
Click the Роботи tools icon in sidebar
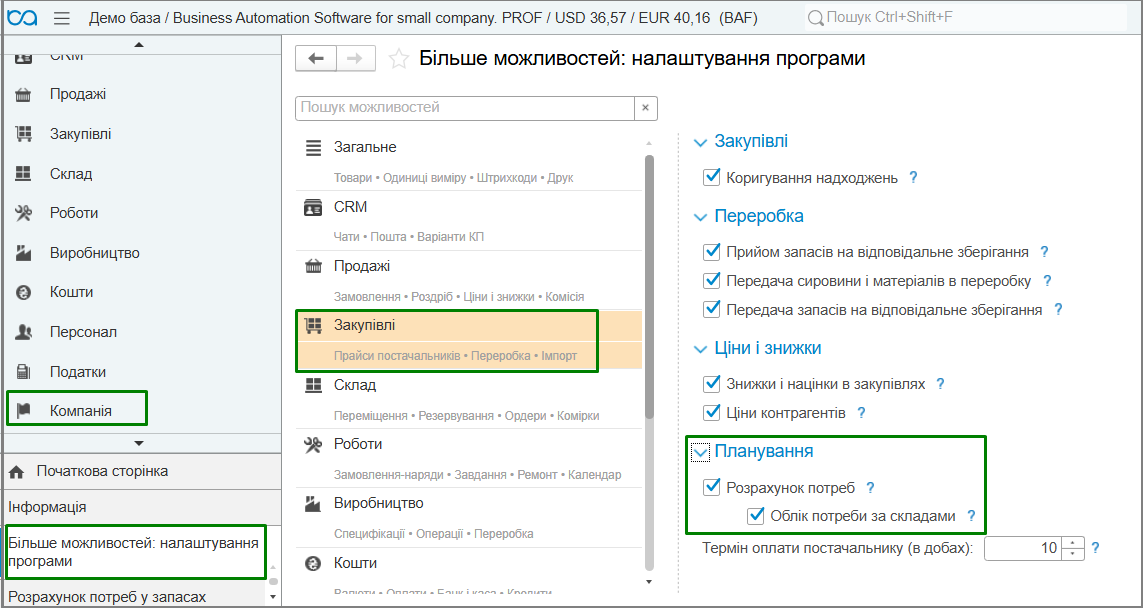[x=23, y=213]
